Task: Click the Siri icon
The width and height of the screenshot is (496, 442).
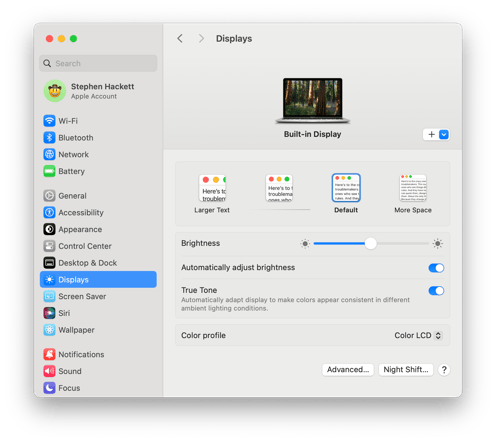Action: (49, 313)
